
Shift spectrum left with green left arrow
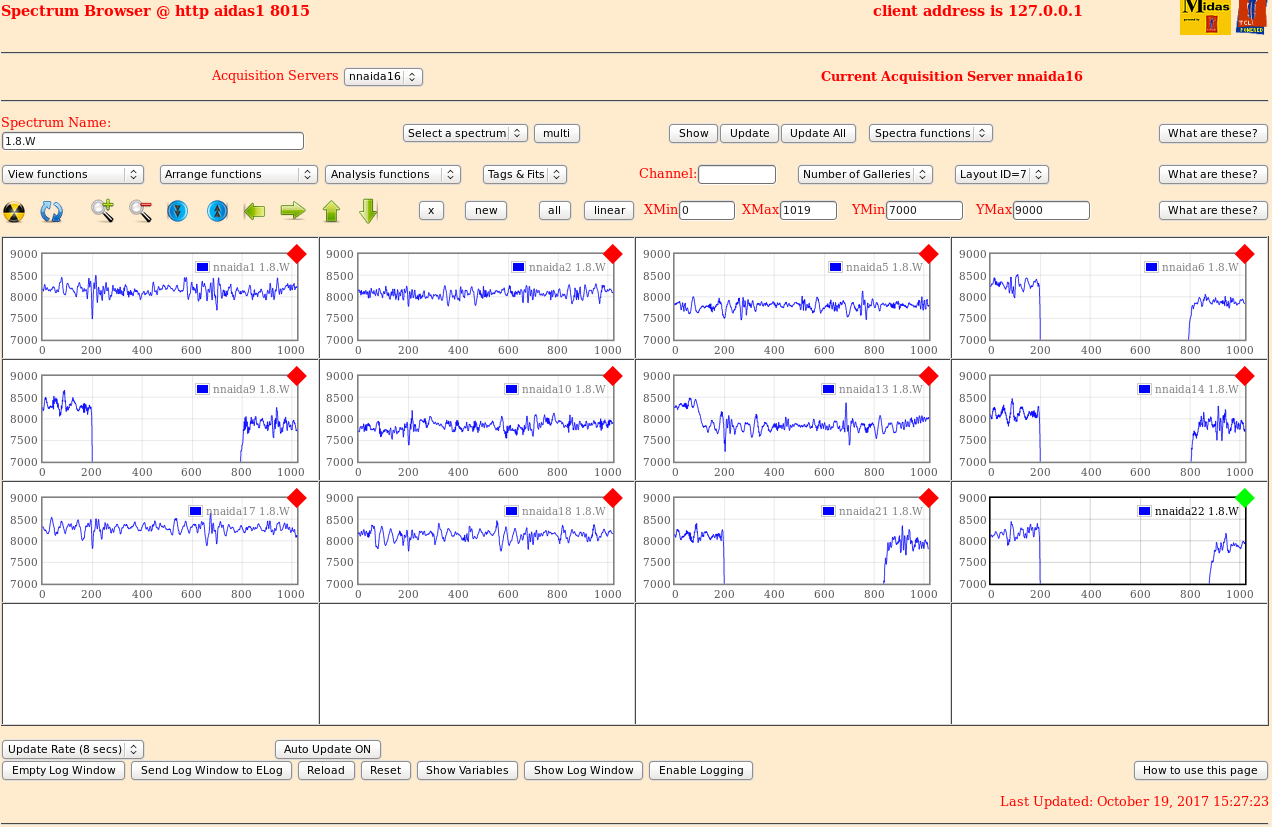254,210
